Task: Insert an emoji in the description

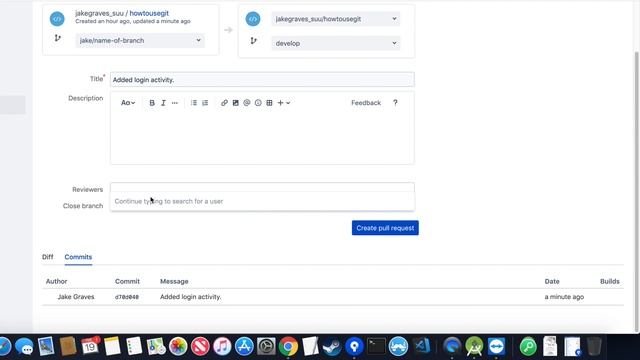Action: pos(258,103)
